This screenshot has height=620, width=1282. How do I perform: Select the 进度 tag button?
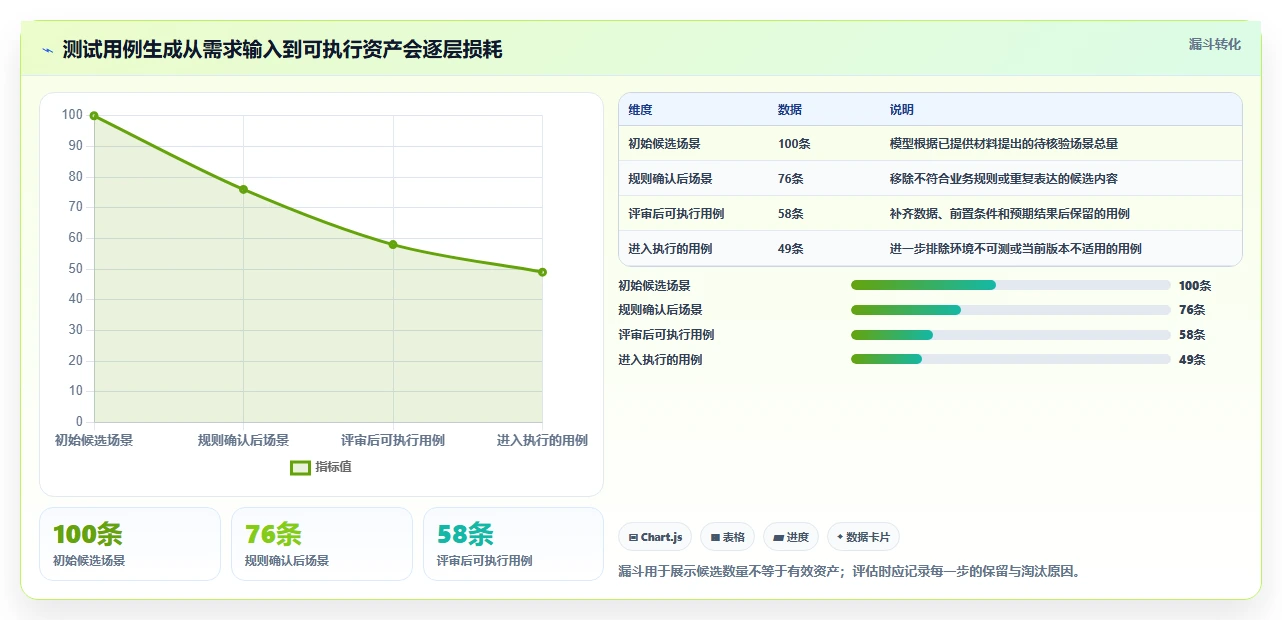click(x=791, y=537)
